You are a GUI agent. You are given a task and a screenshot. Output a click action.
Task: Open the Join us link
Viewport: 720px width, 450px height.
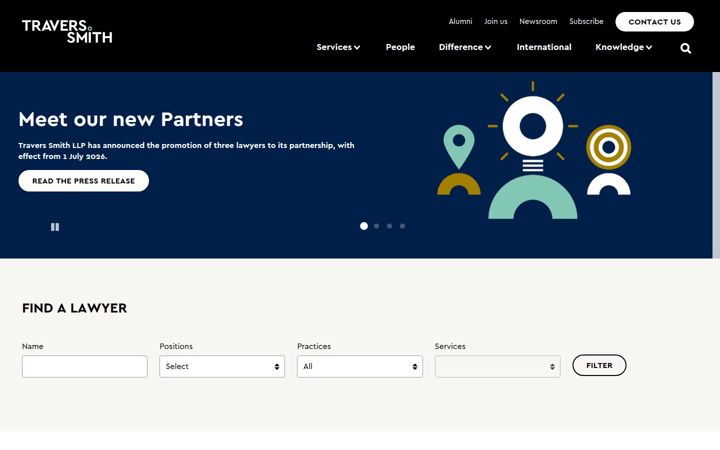[495, 21]
